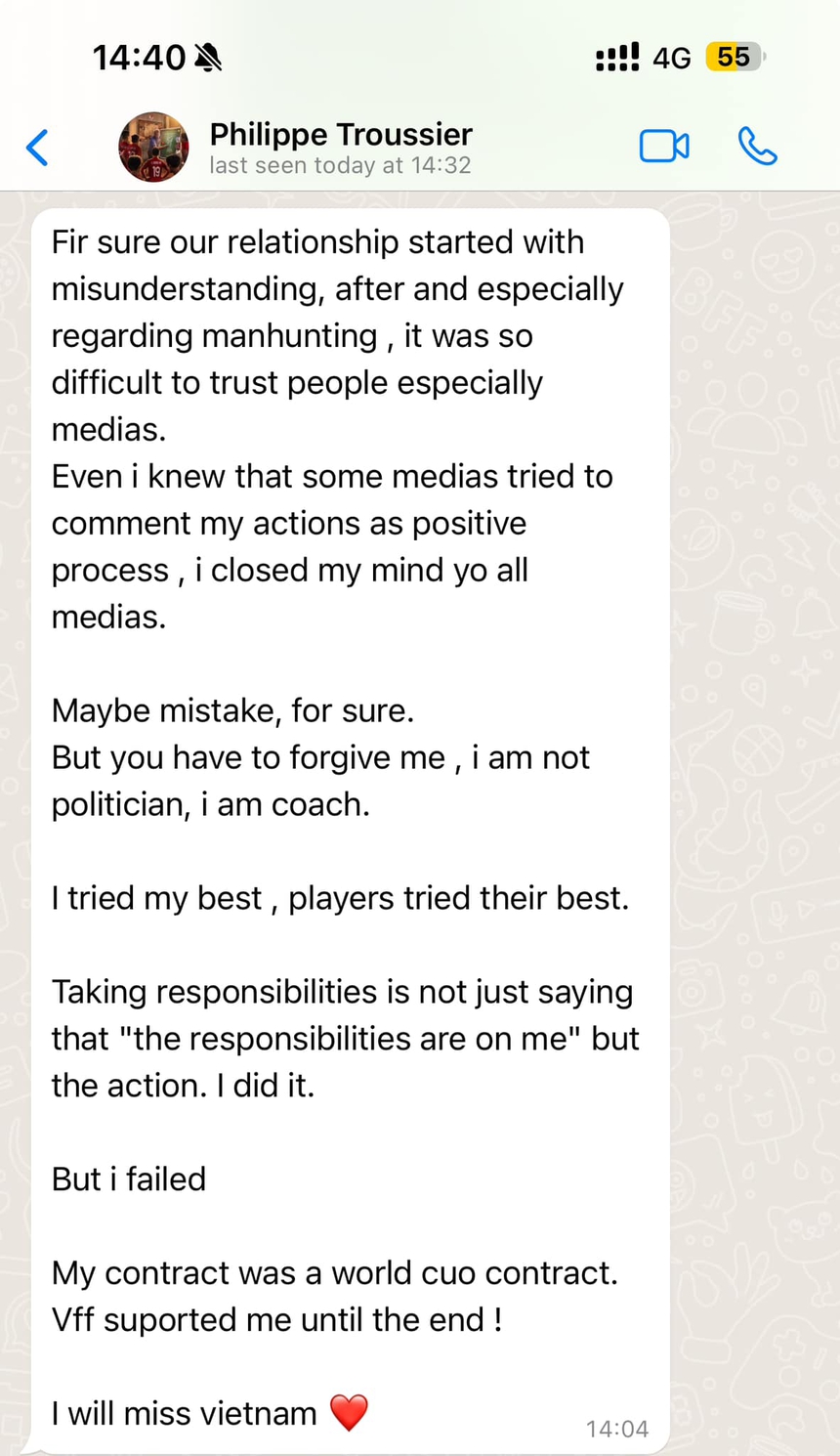Tap the status bar clock showing 14:40
The image size is (840, 1456).
tap(139, 59)
